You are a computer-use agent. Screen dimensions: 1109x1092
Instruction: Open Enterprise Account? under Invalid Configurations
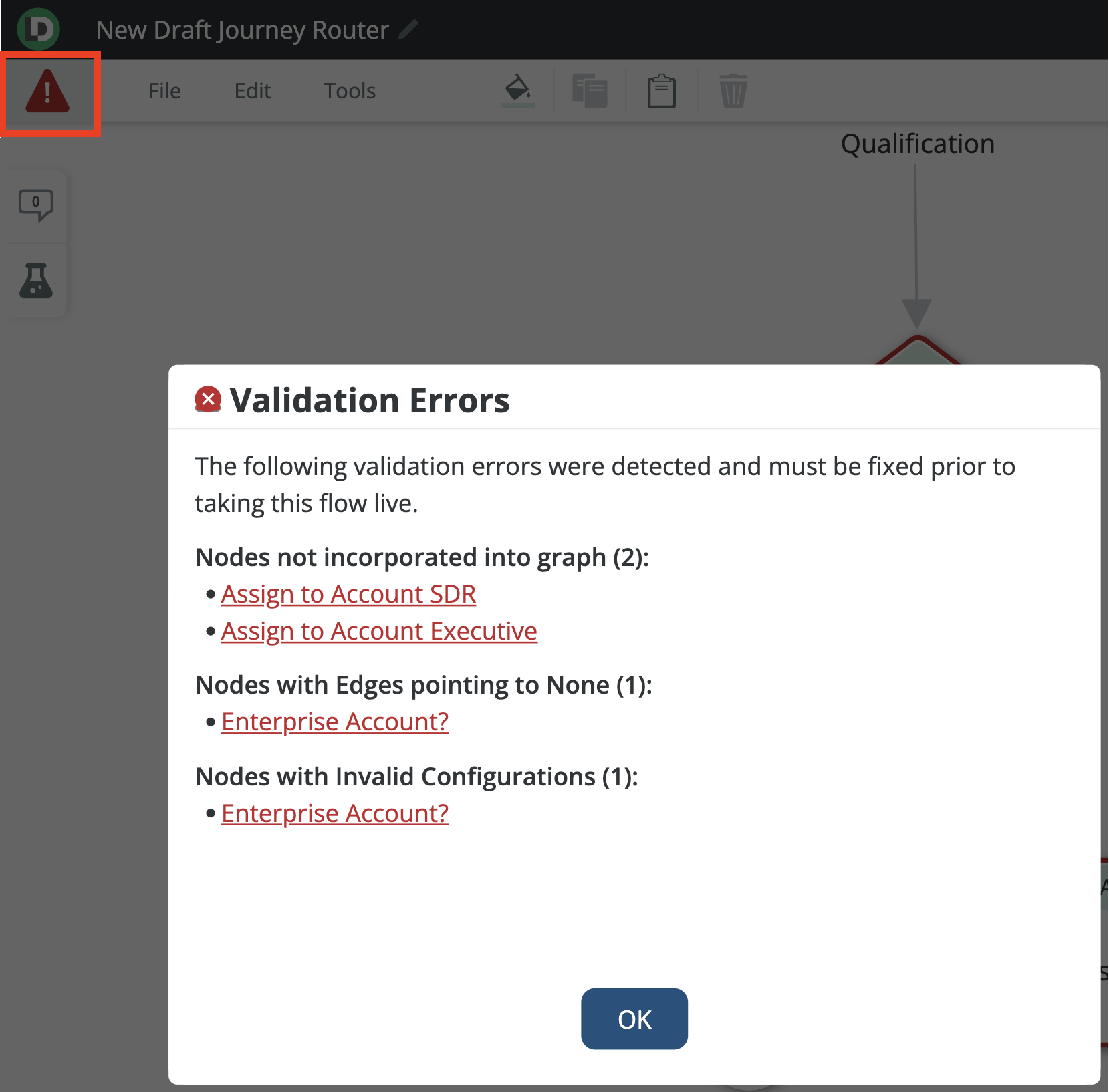click(334, 813)
